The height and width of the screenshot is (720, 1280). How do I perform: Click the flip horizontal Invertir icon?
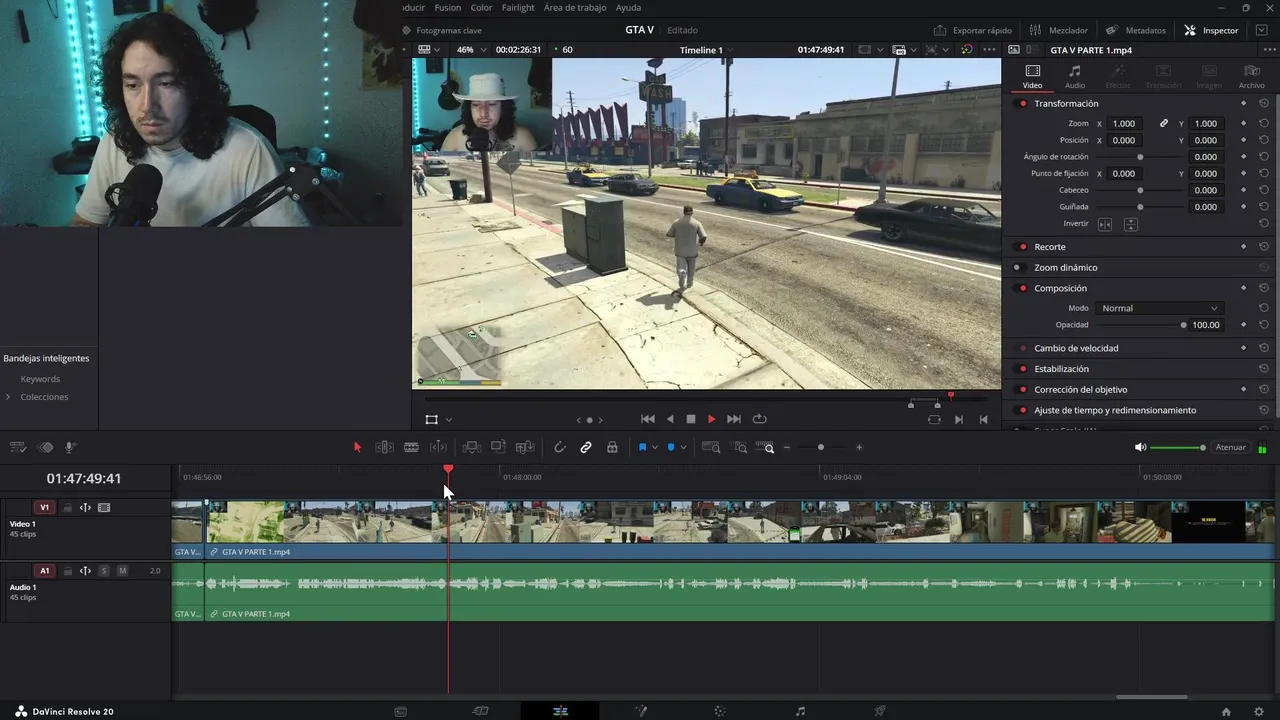1105,224
